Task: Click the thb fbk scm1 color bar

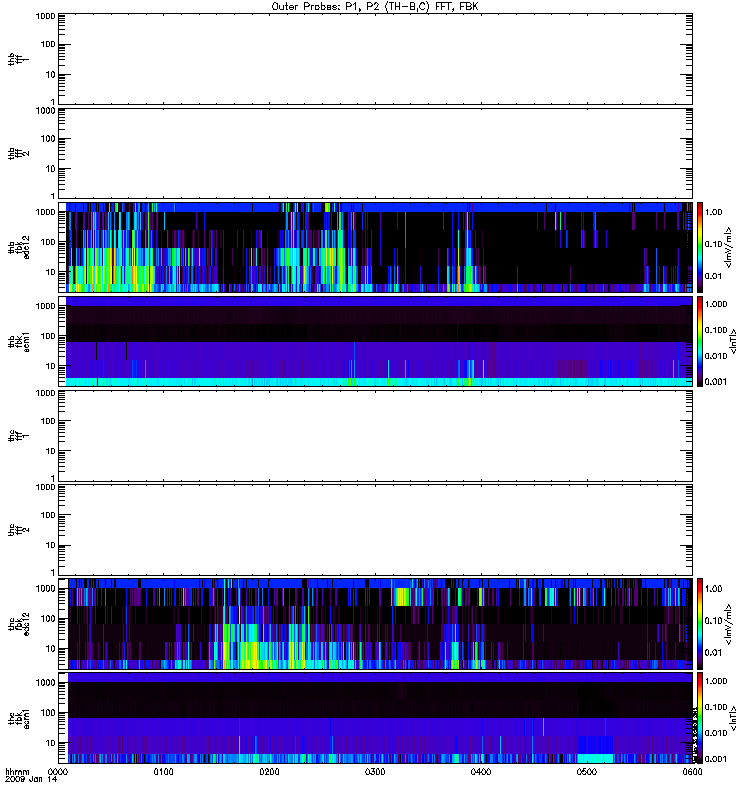Action: click(x=700, y=341)
